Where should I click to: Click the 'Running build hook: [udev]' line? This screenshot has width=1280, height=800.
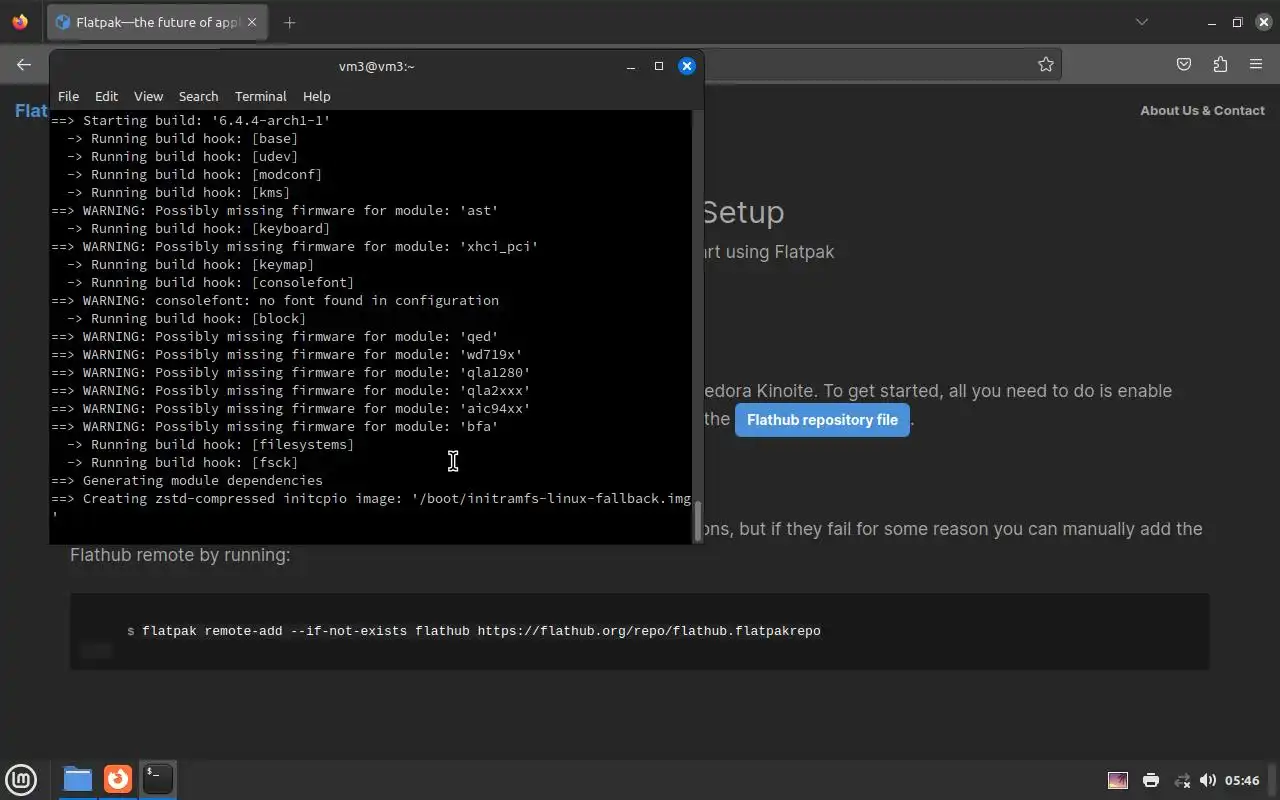[183, 156]
